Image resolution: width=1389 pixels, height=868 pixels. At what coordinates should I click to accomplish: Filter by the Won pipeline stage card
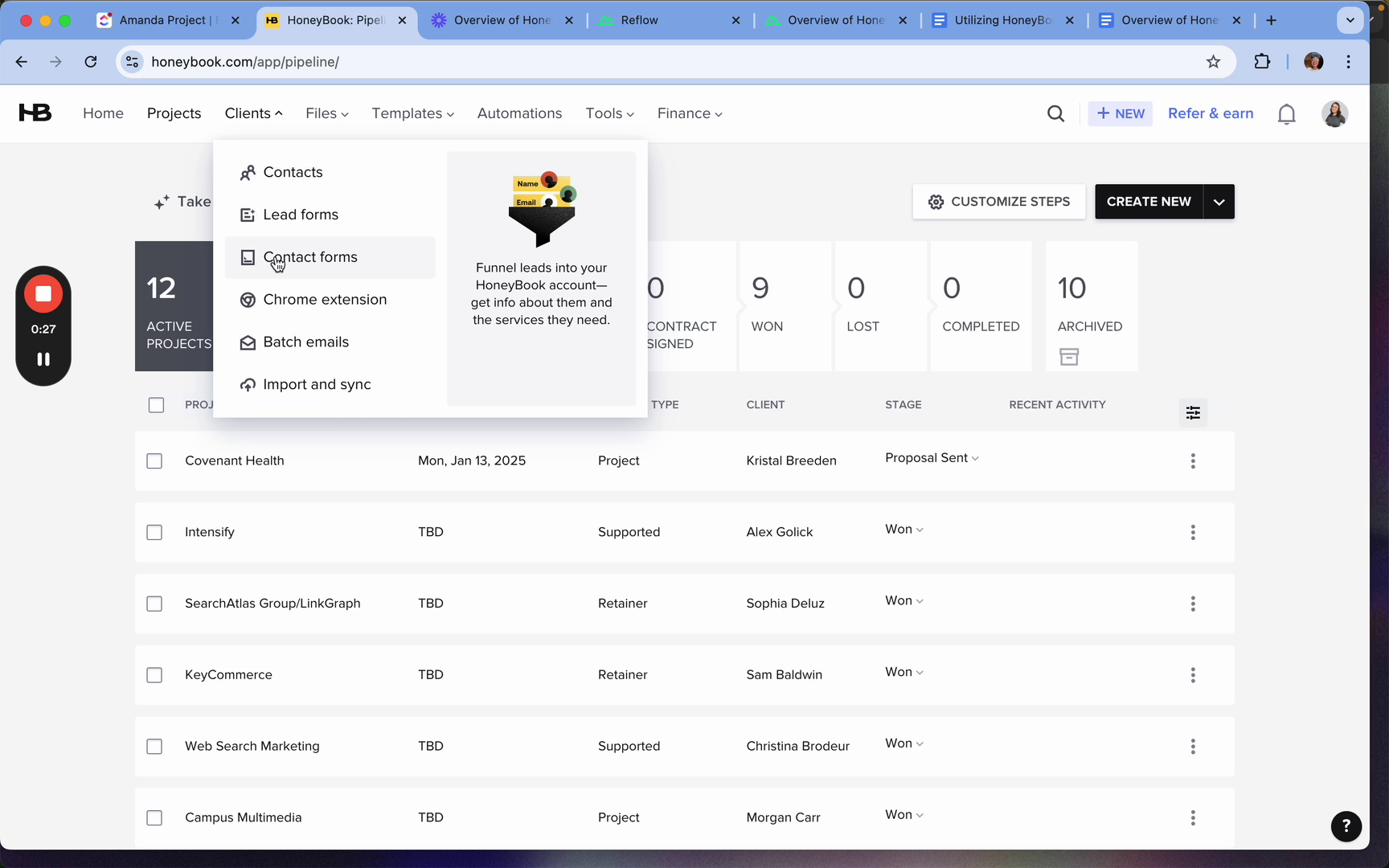(x=785, y=306)
